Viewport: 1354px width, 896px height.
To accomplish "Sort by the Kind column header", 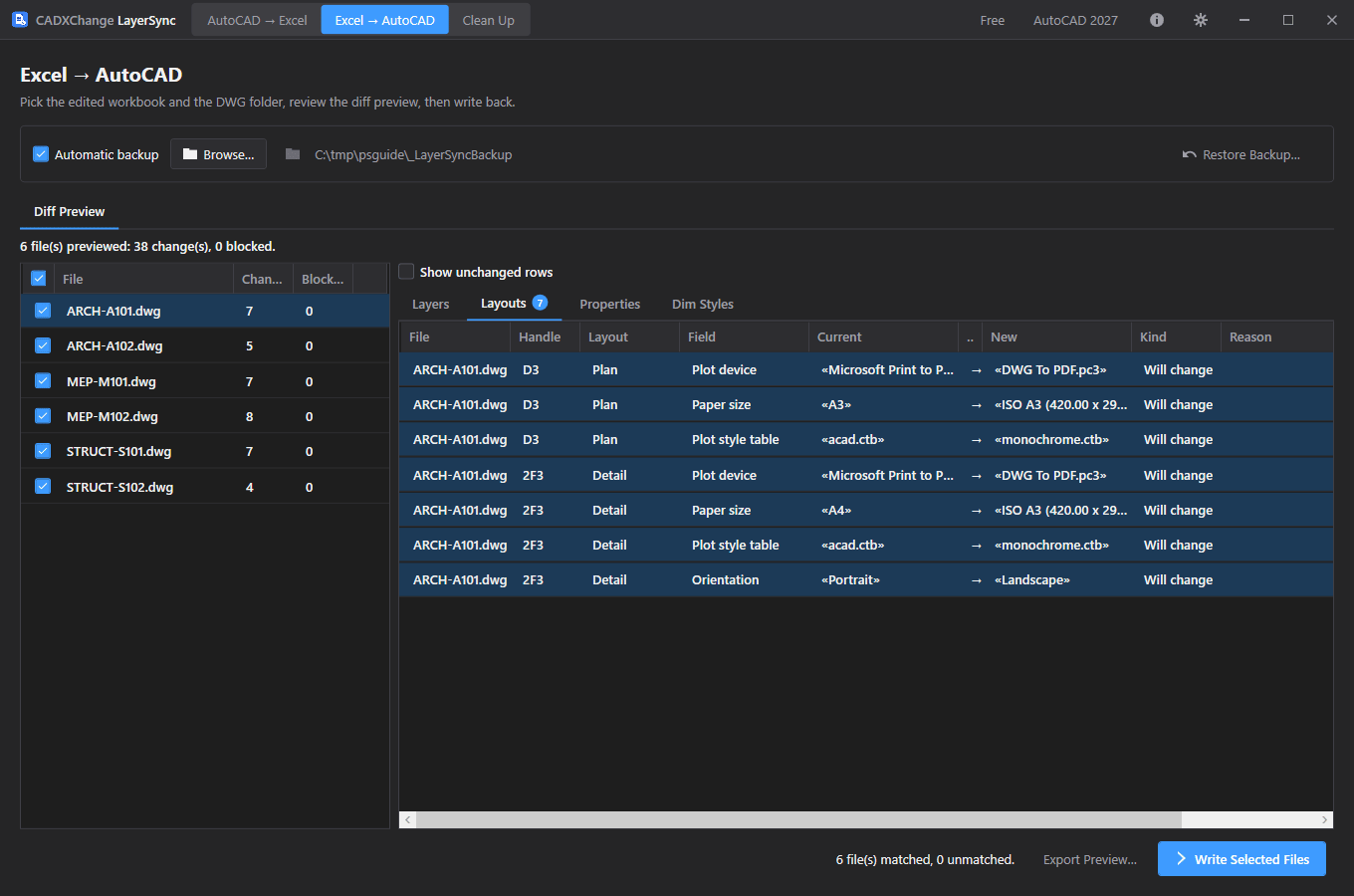I will click(1176, 336).
